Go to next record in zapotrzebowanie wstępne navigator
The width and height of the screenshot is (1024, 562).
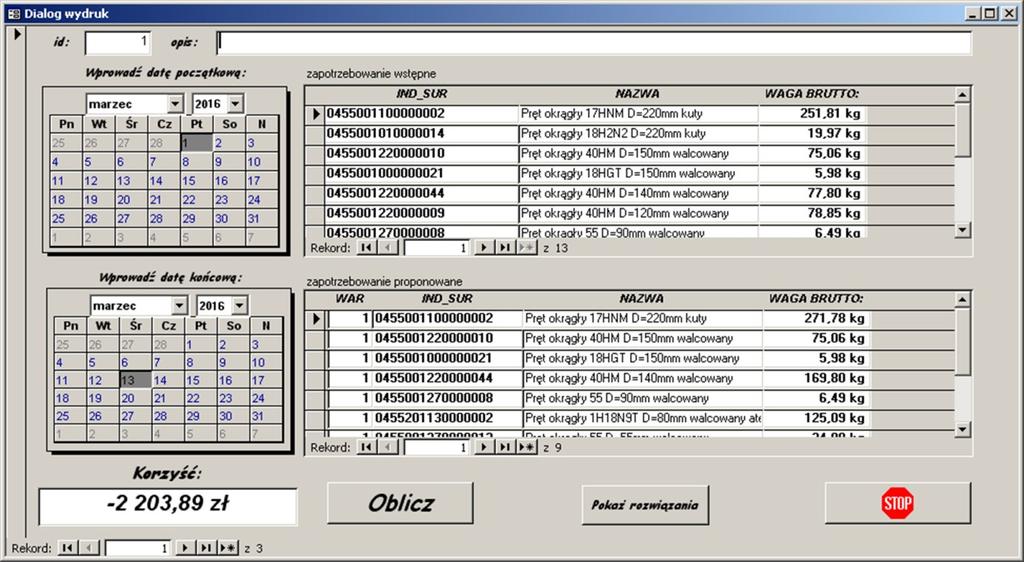pyautogui.click(x=483, y=248)
